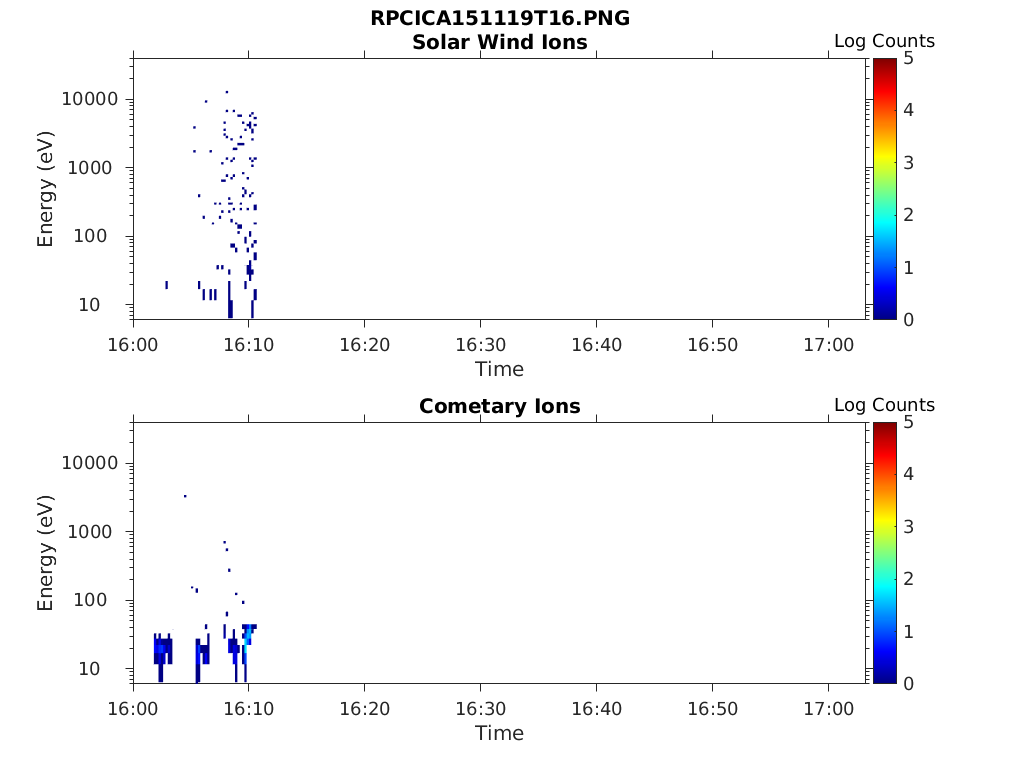Click Time axis label under Cometary plot
Viewport: 1024px width, 768px height.
[500, 733]
